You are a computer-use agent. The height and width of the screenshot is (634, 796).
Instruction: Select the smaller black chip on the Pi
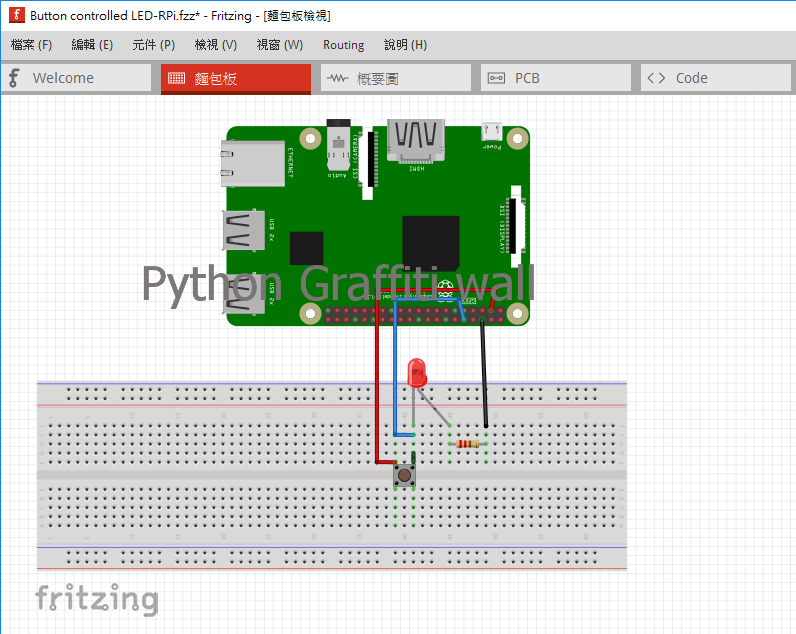click(307, 248)
